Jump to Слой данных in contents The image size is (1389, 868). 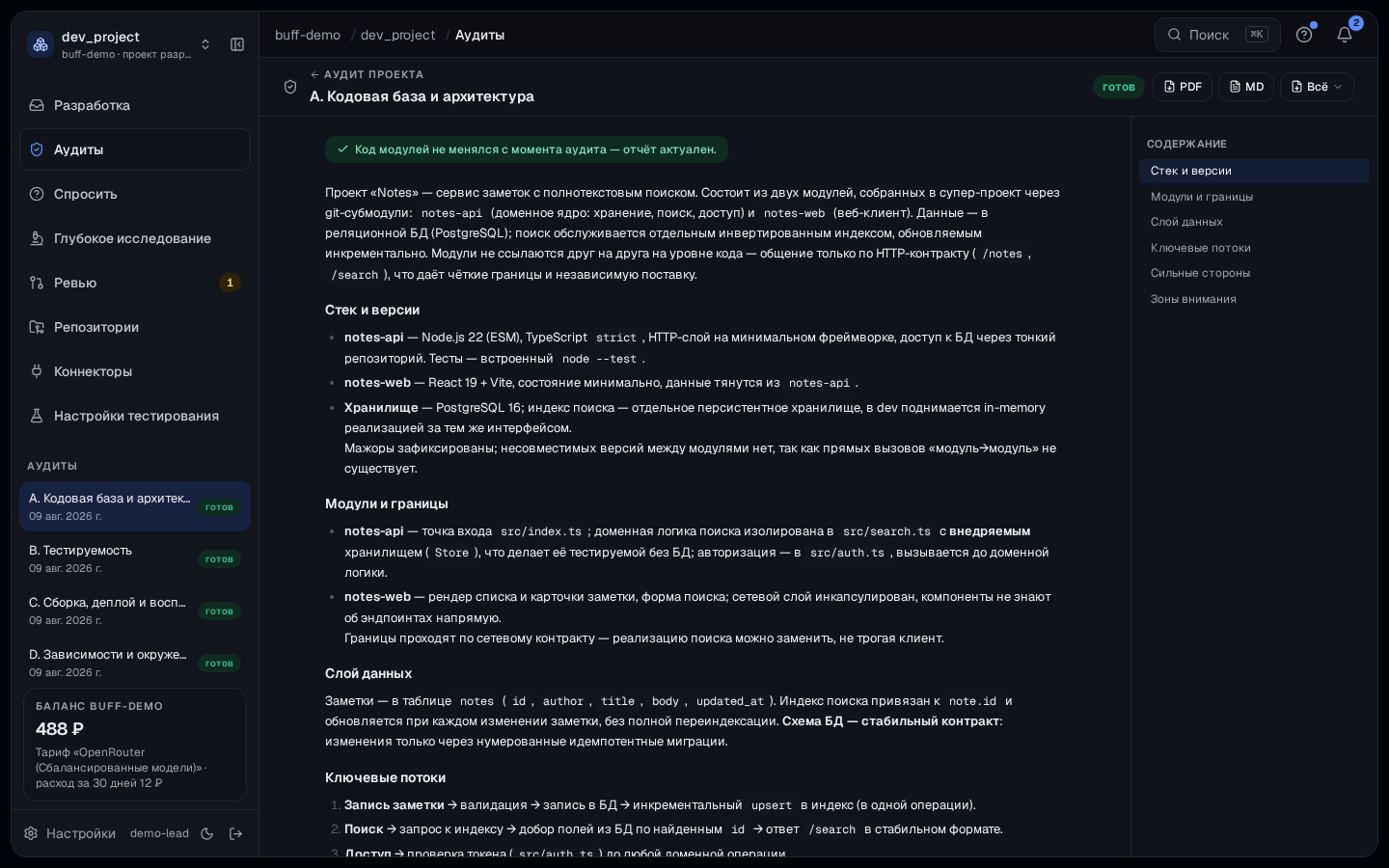click(1254, 222)
